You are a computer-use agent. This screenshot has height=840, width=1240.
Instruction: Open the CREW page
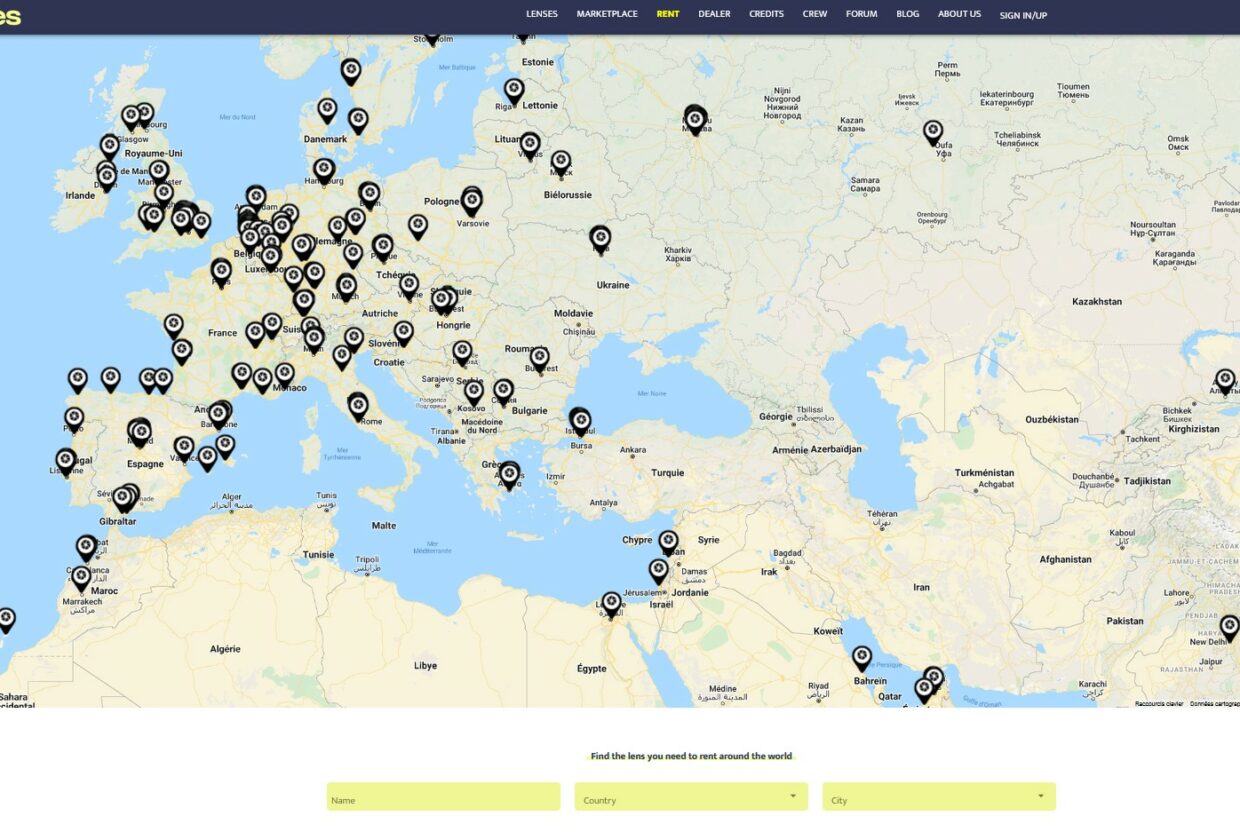[815, 14]
